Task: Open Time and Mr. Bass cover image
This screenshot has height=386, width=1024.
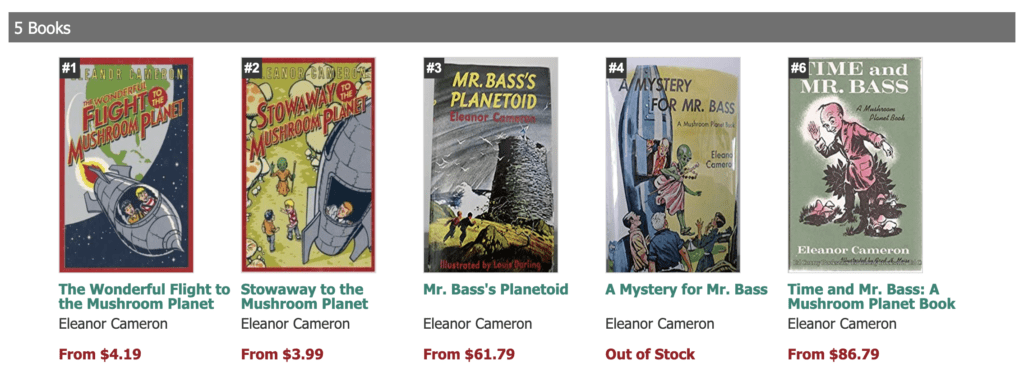Action: click(x=855, y=165)
